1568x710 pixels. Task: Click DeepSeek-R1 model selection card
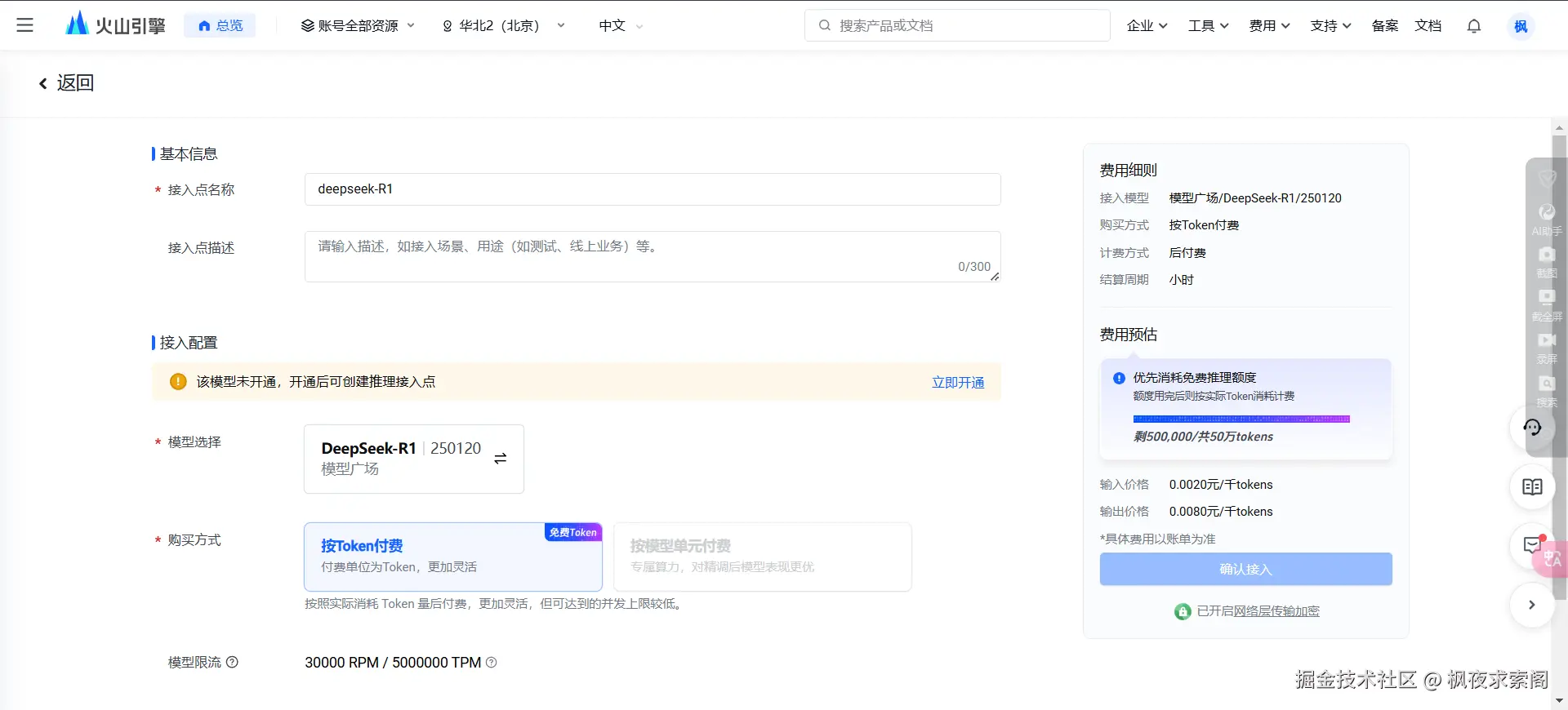[x=414, y=459]
